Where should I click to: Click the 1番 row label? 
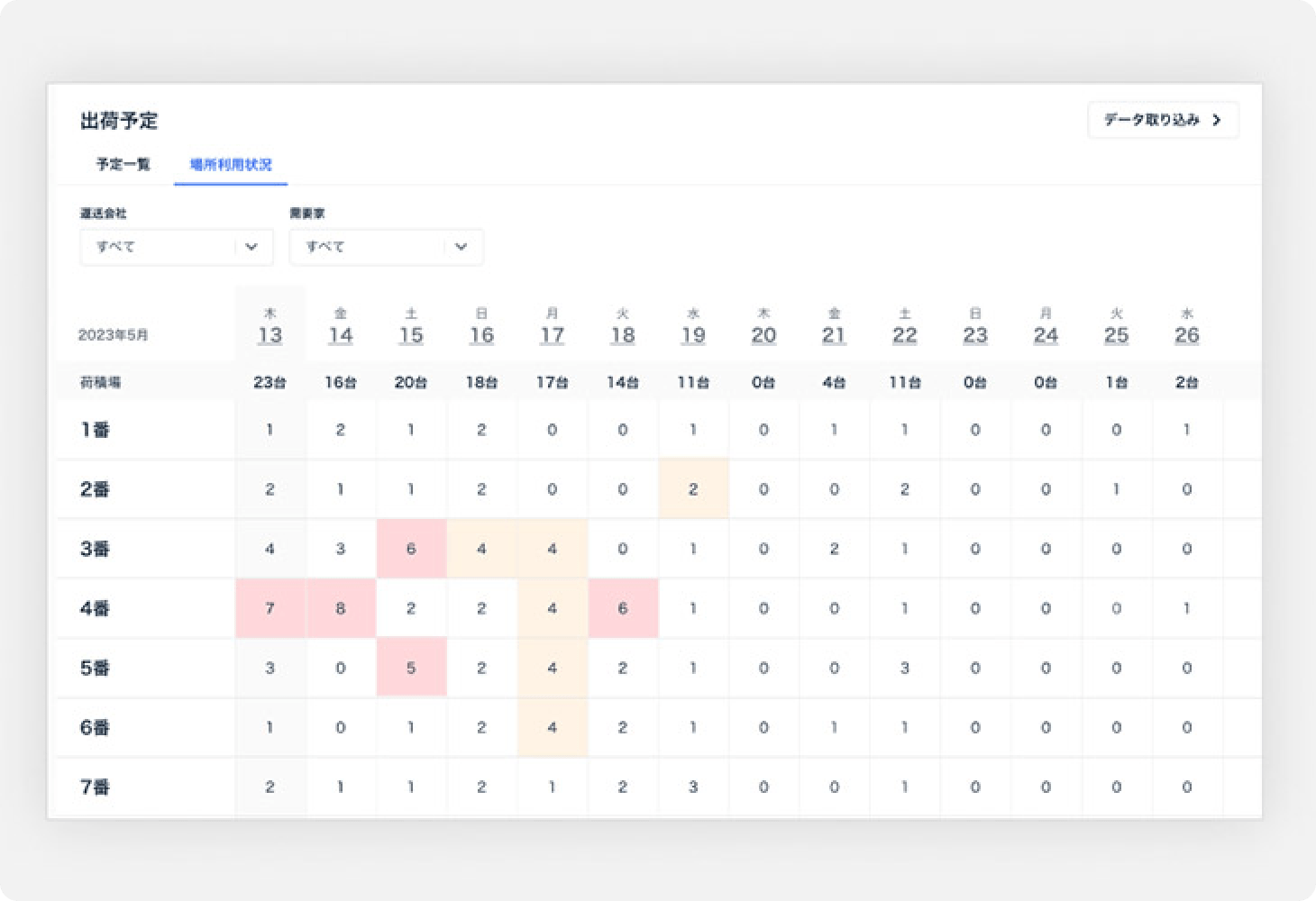point(96,430)
